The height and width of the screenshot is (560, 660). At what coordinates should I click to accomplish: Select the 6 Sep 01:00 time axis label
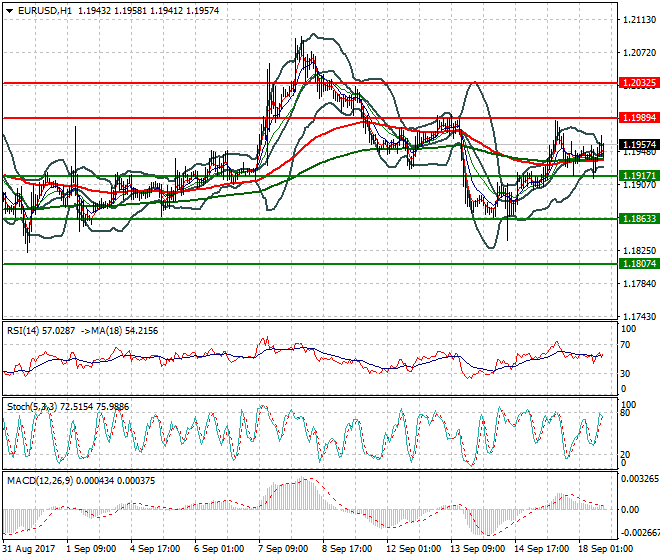coord(219,549)
